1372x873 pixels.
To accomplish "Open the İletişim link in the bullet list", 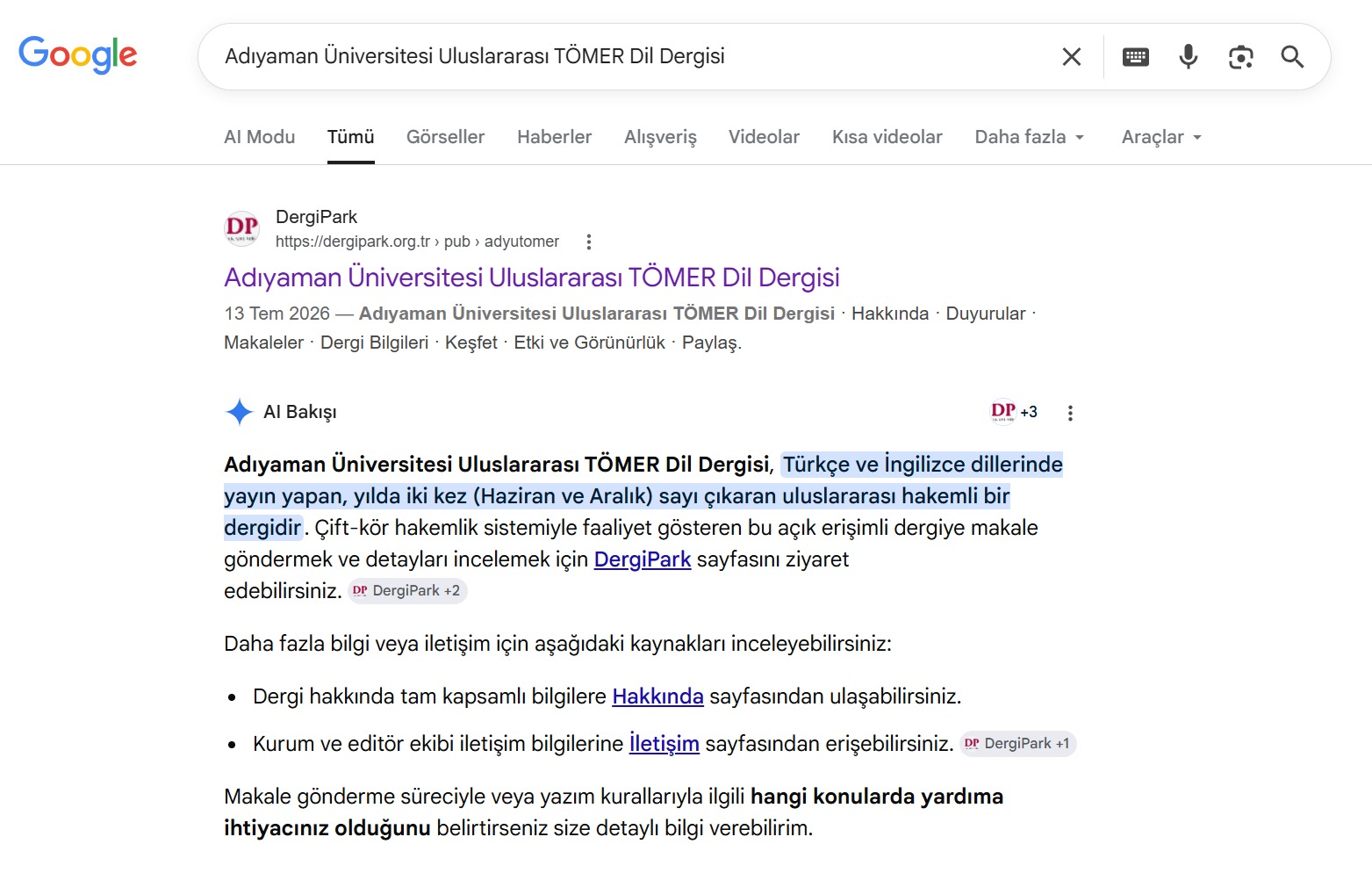I will pos(664,744).
